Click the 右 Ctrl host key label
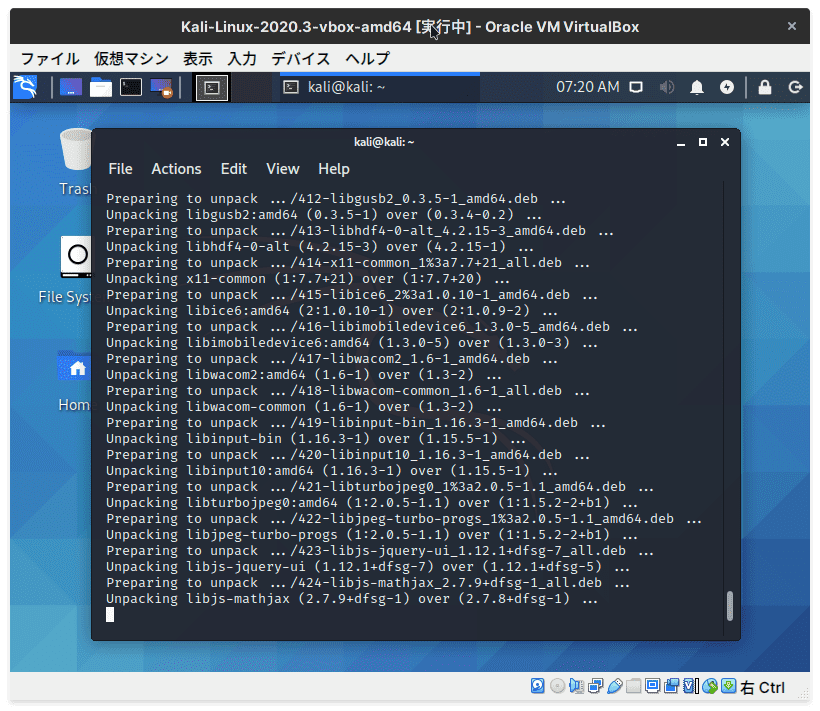 point(762,687)
